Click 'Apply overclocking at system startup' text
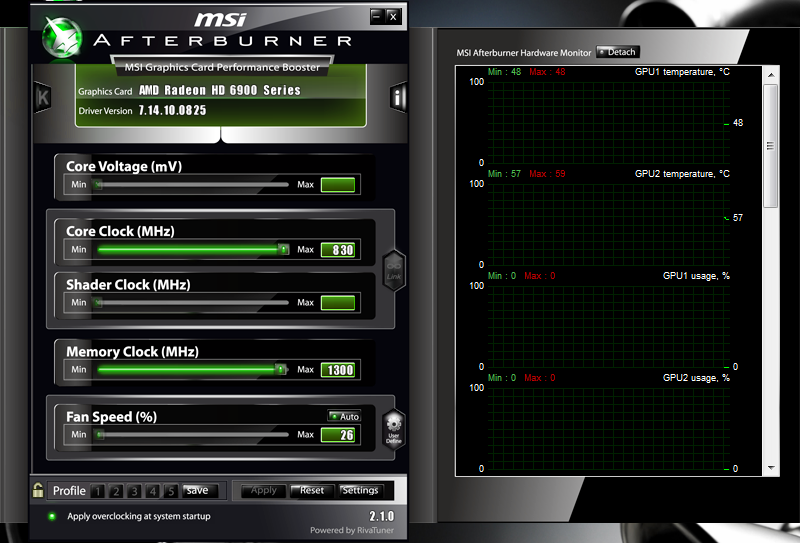This screenshot has width=800, height=543. pos(139,516)
